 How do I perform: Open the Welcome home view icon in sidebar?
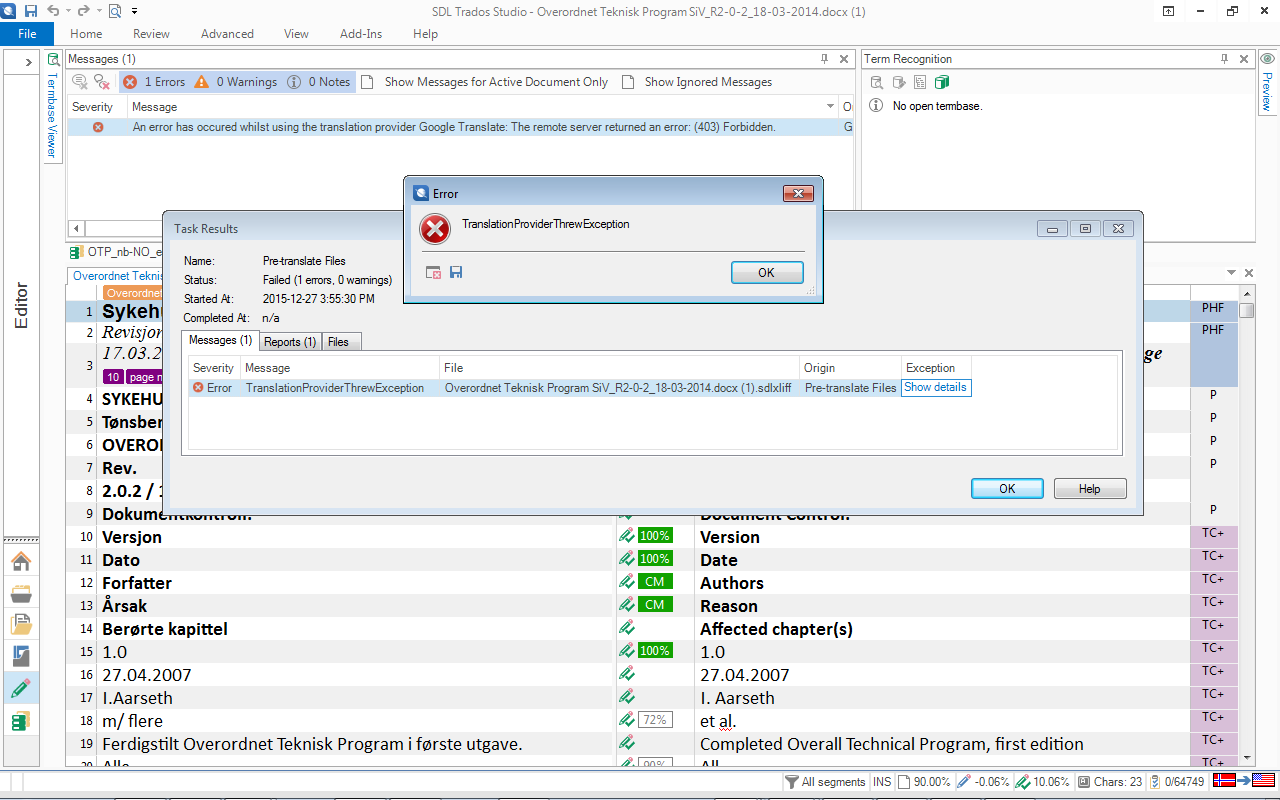pos(20,562)
